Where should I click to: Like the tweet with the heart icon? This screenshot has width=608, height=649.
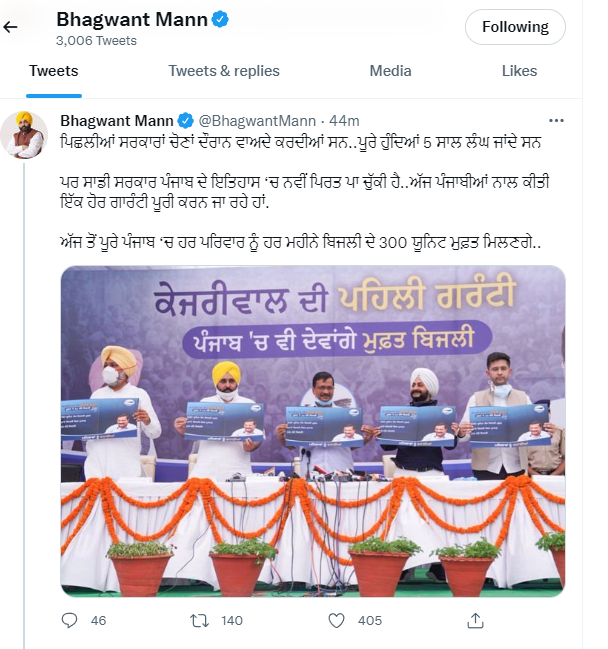click(336, 620)
